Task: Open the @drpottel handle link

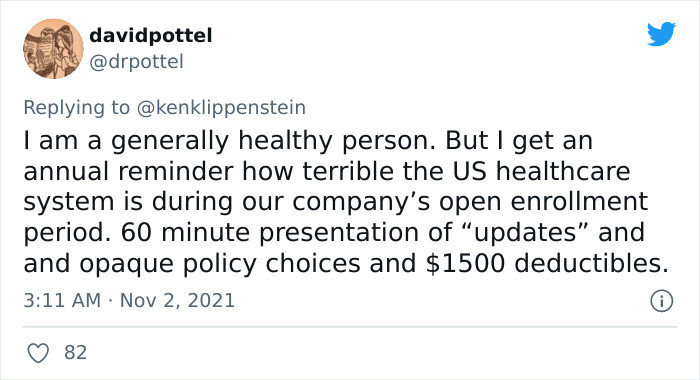Action: point(136,62)
